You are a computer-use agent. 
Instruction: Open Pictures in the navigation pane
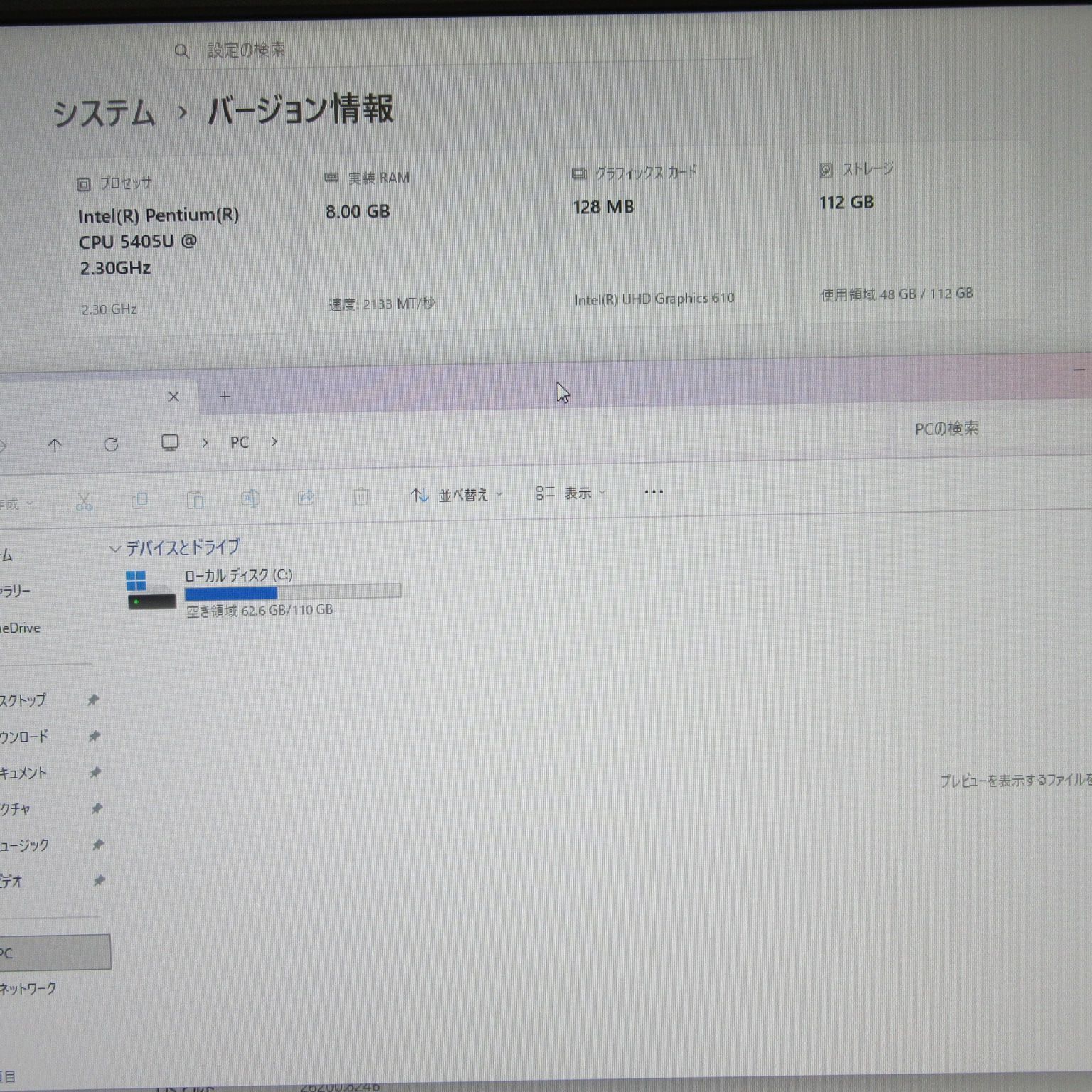coord(15,809)
